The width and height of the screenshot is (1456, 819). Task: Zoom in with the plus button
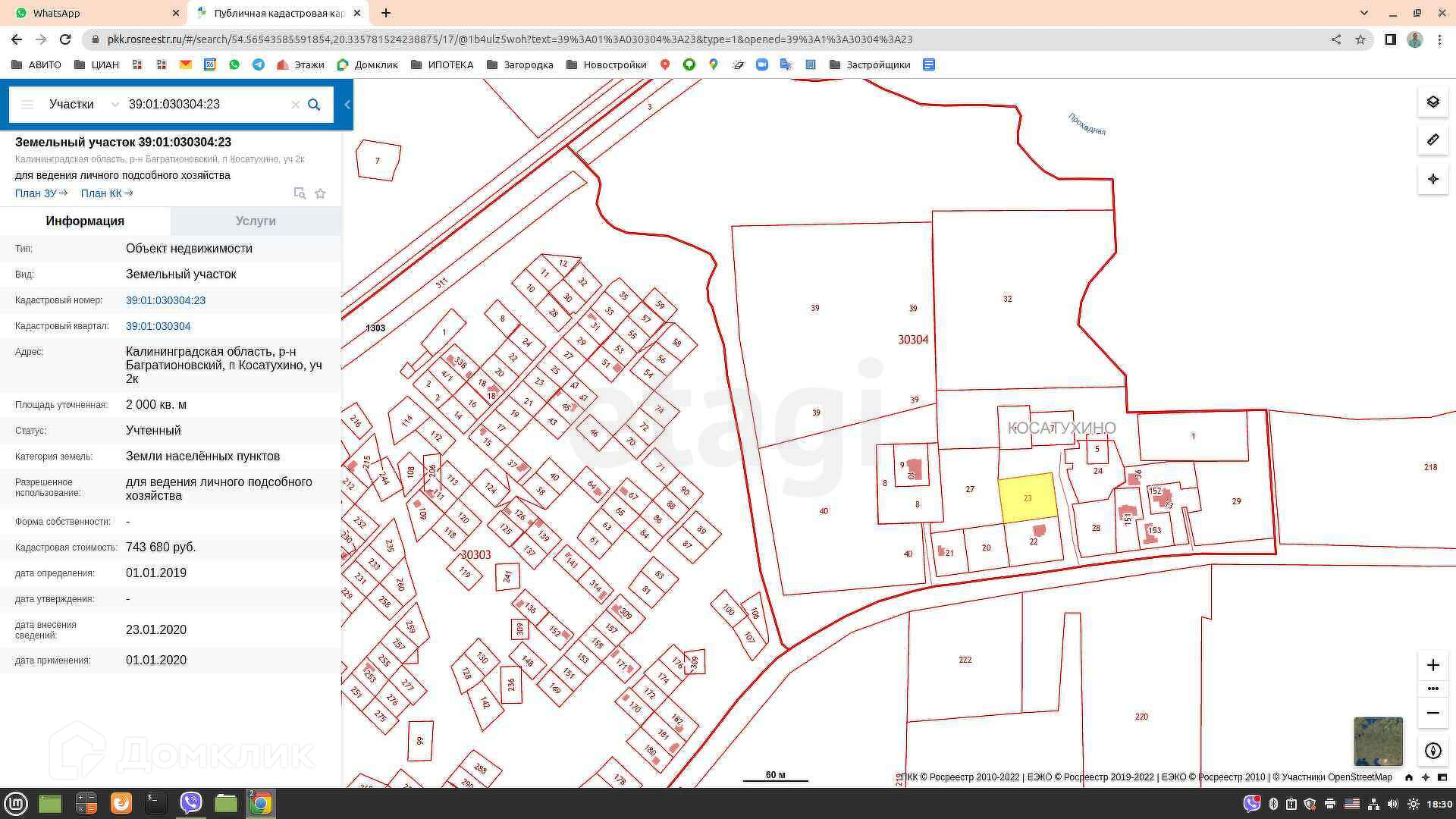(1432, 665)
